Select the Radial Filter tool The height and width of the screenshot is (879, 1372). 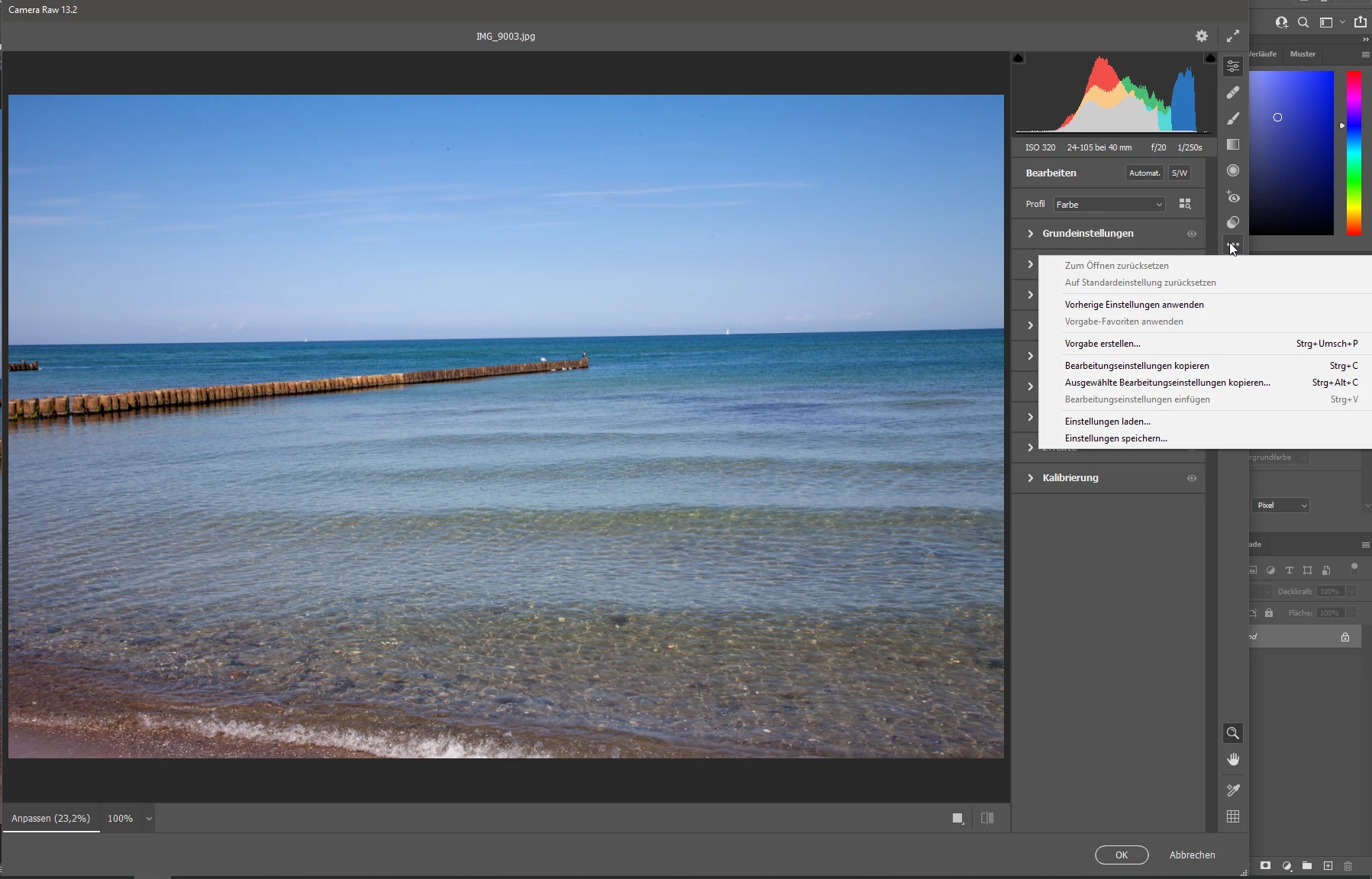pos(1233,170)
